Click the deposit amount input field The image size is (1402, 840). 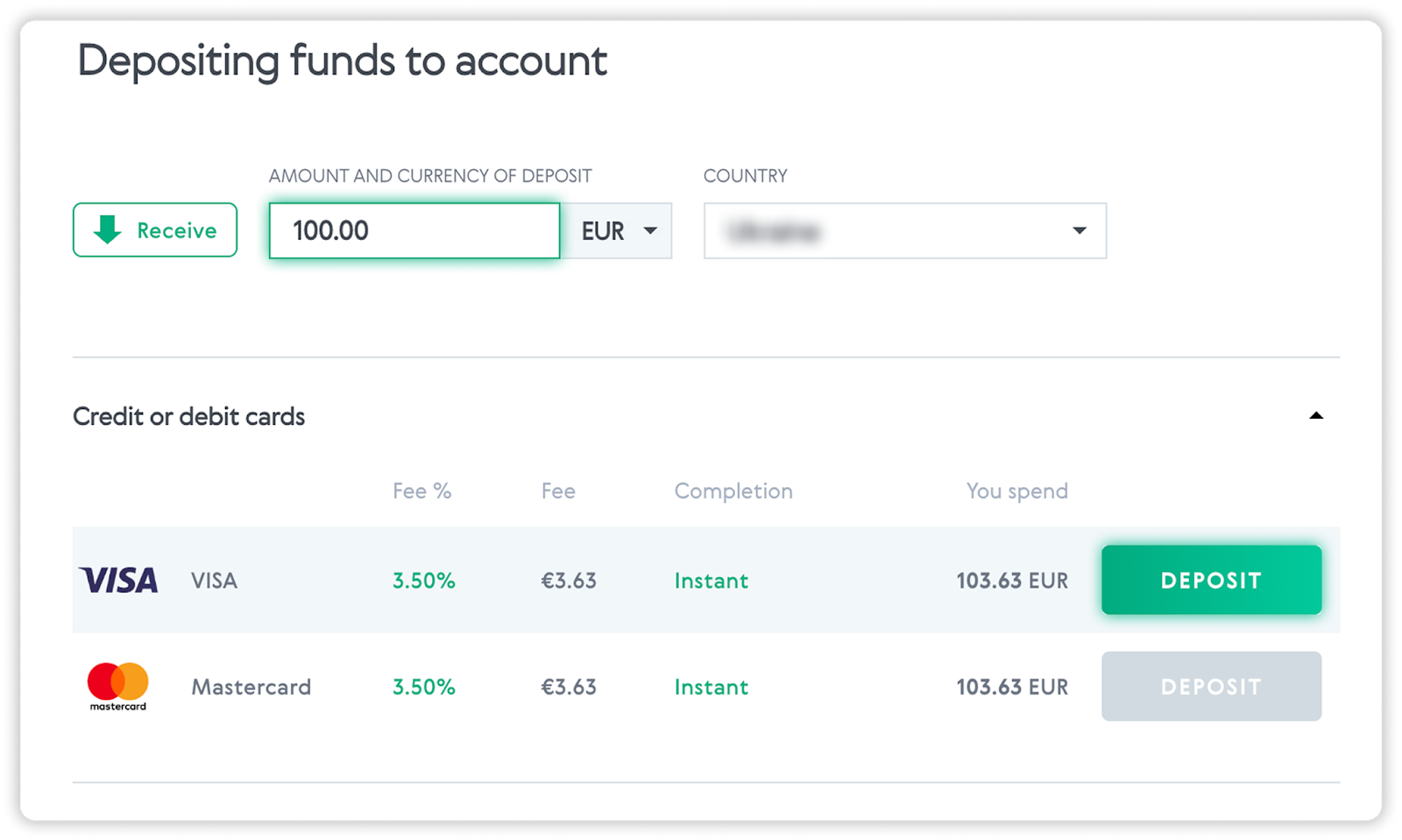coord(414,230)
